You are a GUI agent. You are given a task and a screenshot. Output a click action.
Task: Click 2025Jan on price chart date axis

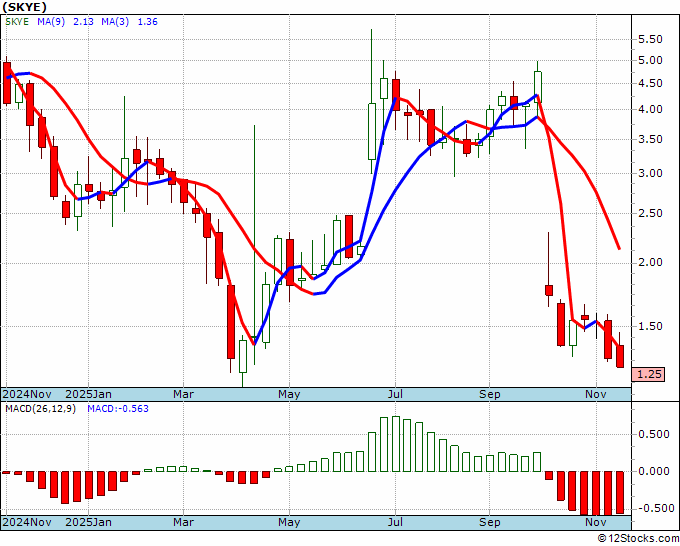coord(88,394)
